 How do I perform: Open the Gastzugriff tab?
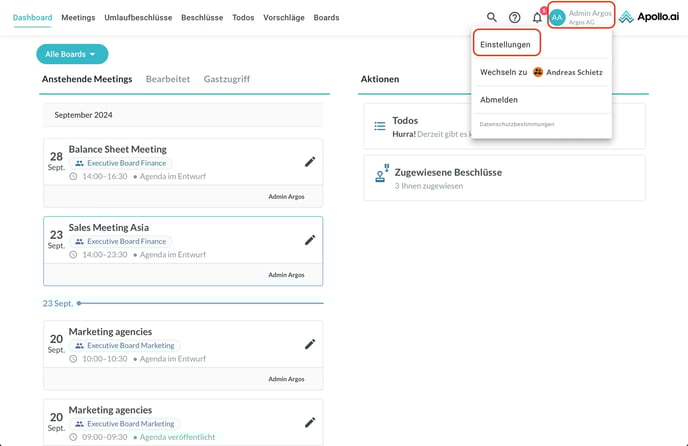click(226, 79)
